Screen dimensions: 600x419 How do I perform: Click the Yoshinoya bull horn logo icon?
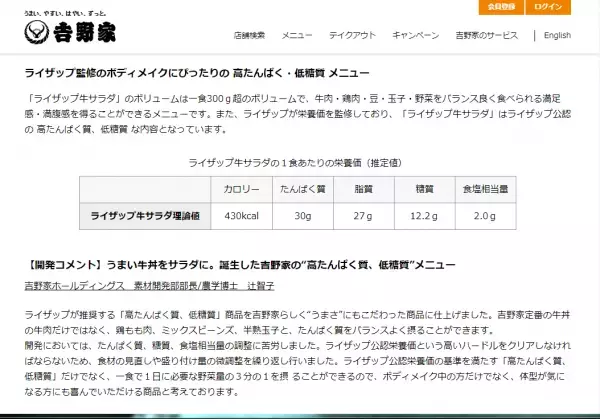click(x=37, y=32)
